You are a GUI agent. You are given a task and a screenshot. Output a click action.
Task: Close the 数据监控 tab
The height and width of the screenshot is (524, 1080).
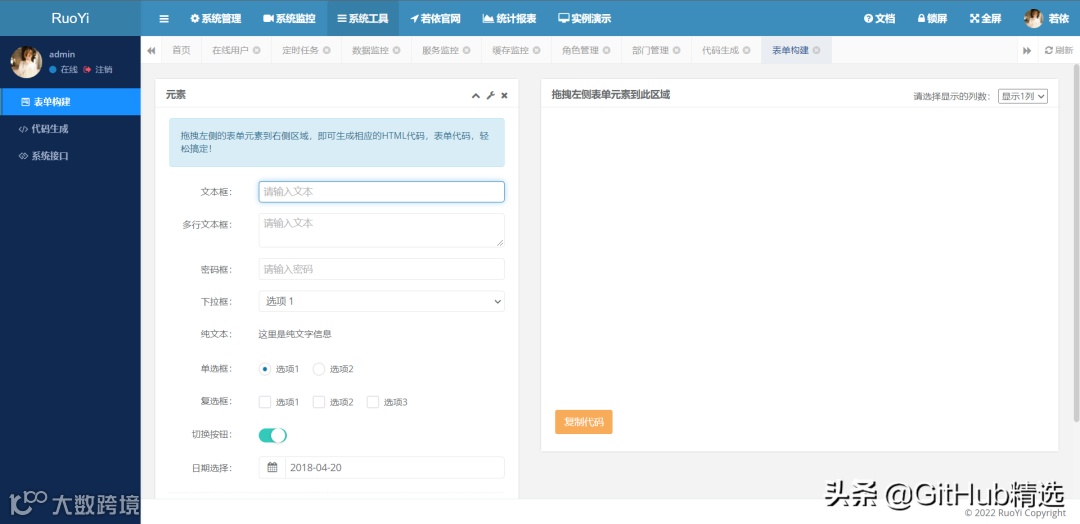coord(397,50)
